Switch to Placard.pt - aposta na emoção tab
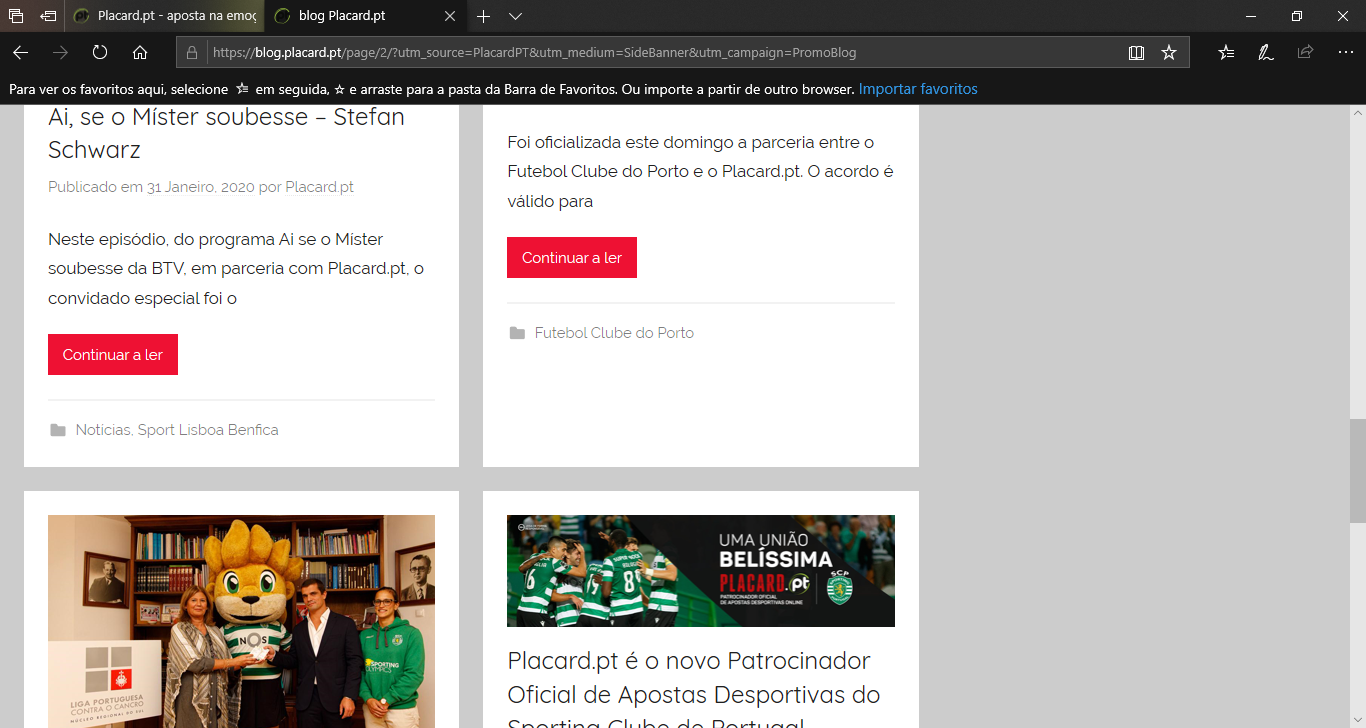The image size is (1366, 728). pos(166,16)
